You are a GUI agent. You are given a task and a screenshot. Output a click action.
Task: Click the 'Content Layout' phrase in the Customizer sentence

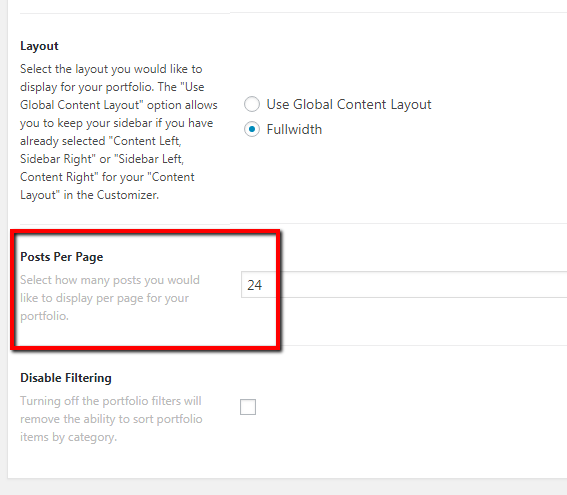click(107, 186)
